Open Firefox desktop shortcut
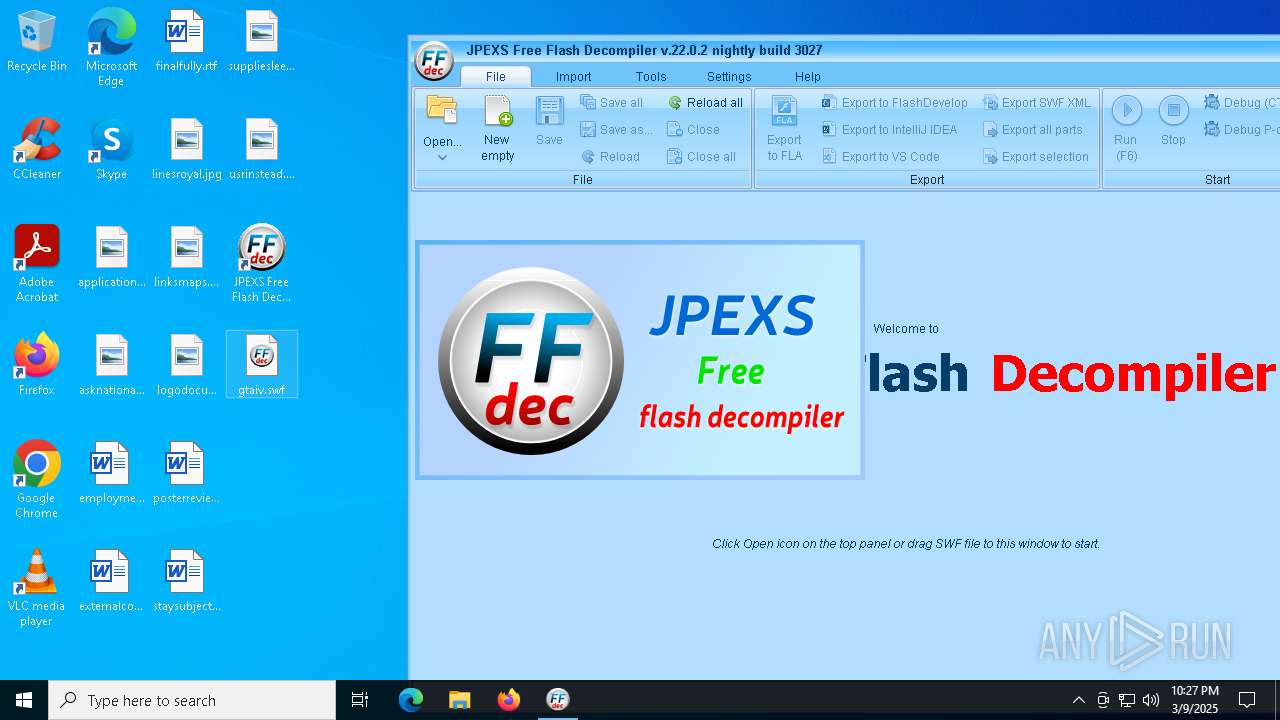1280x720 pixels. pos(37,365)
